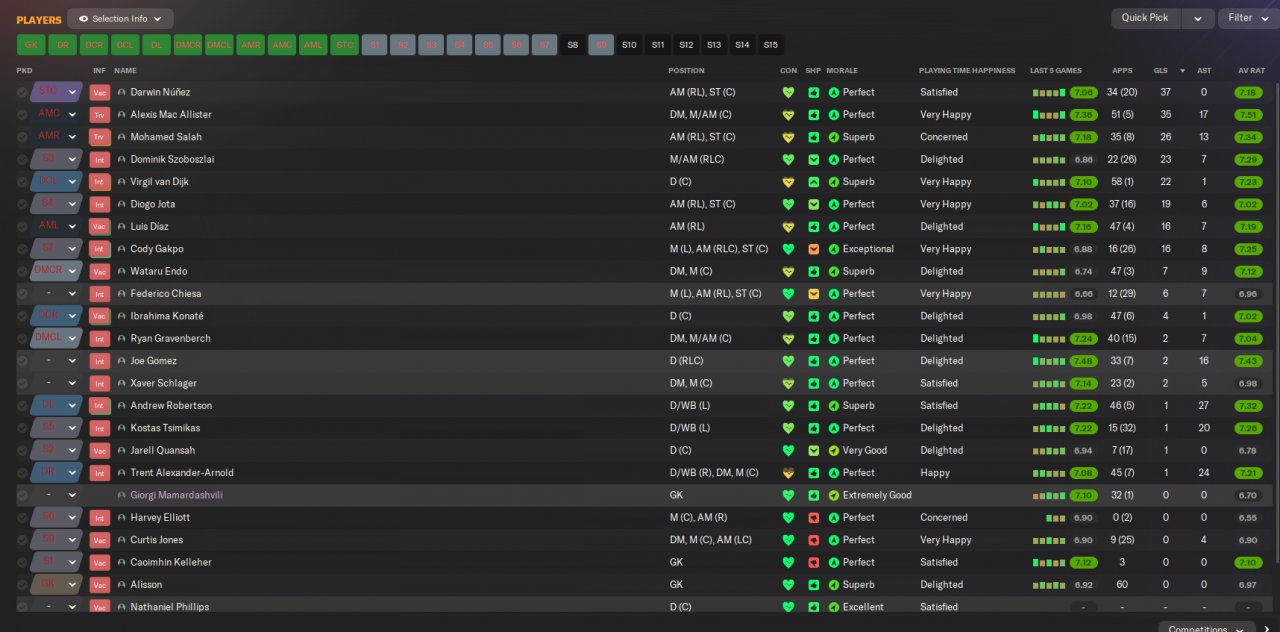Select the DCR position slot
The width and height of the screenshot is (1280, 632).
[93, 45]
